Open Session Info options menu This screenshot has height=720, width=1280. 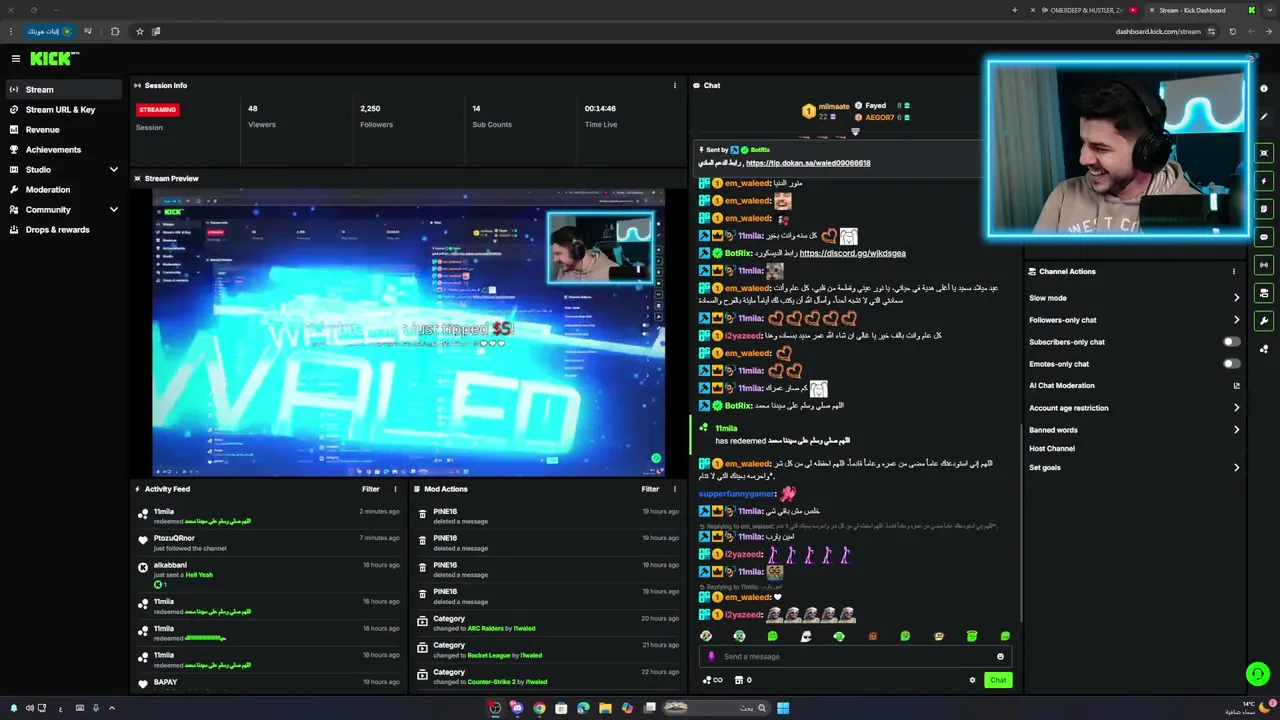tap(674, 85)
